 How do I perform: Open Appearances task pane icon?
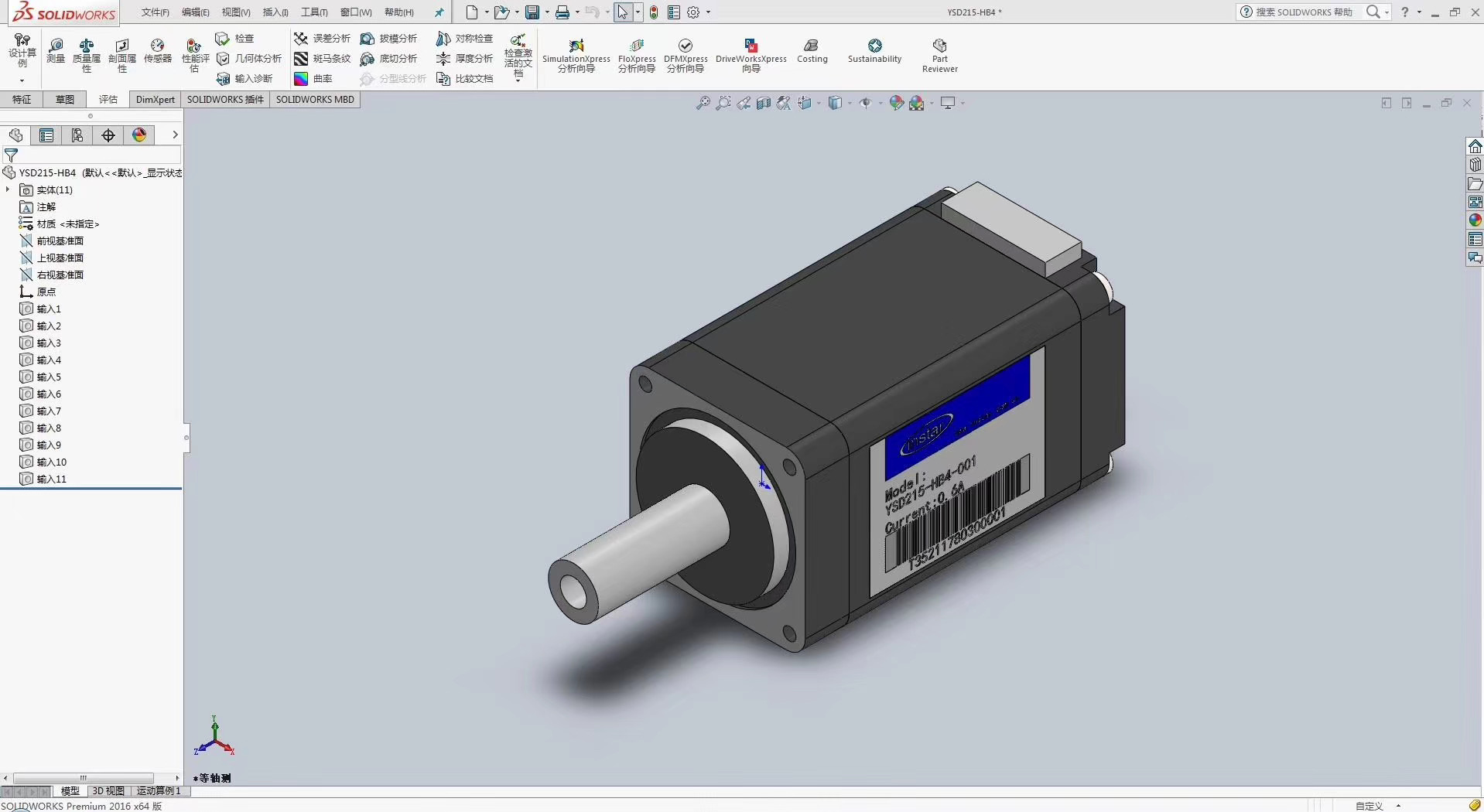pos(1475,220)
